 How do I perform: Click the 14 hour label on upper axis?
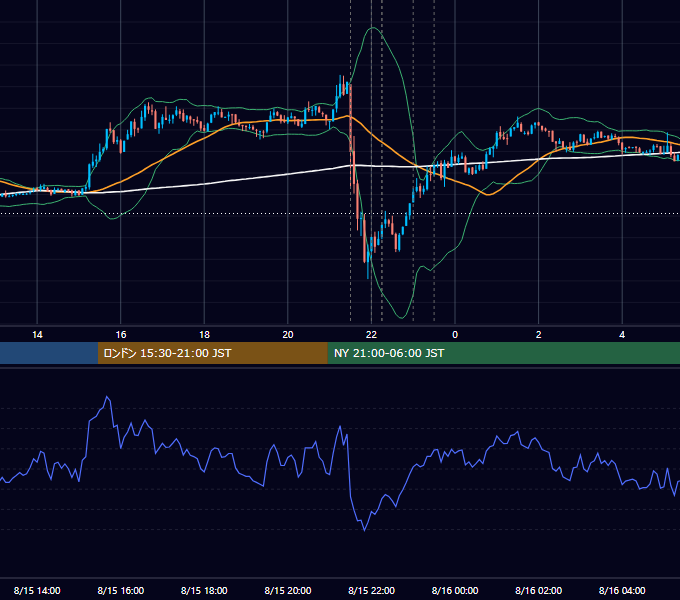coord(37,335)
